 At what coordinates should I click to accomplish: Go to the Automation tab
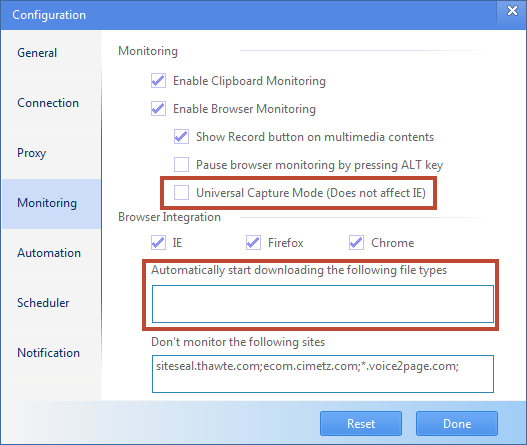pyautogui.click(x=49, y=253)
